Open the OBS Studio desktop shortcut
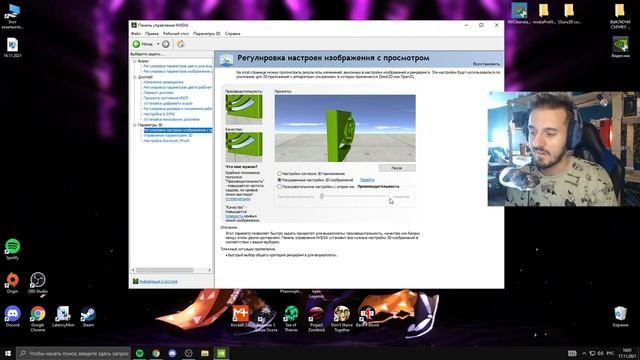 pos(38,282)
